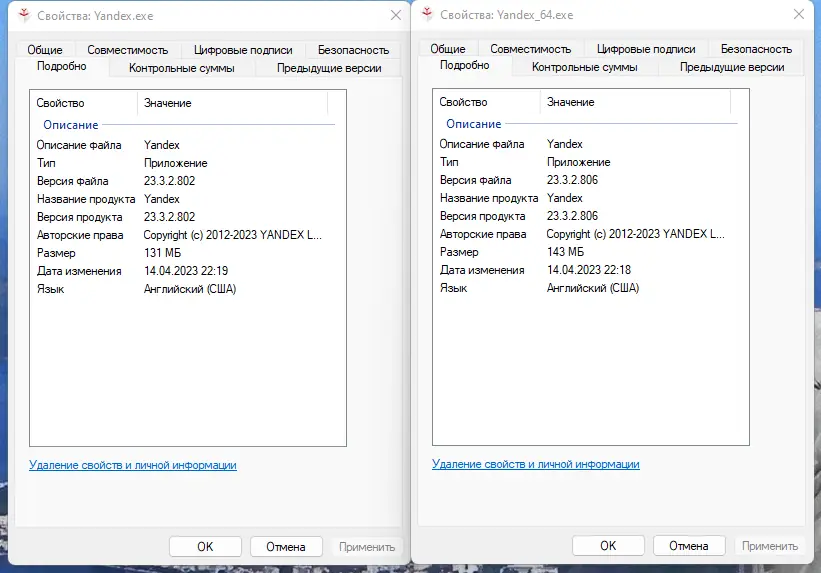This screenshot has height=573, width=821.
Task: Switch to Совместимость tab in Yandex.exe window
Action: [126, 49]
